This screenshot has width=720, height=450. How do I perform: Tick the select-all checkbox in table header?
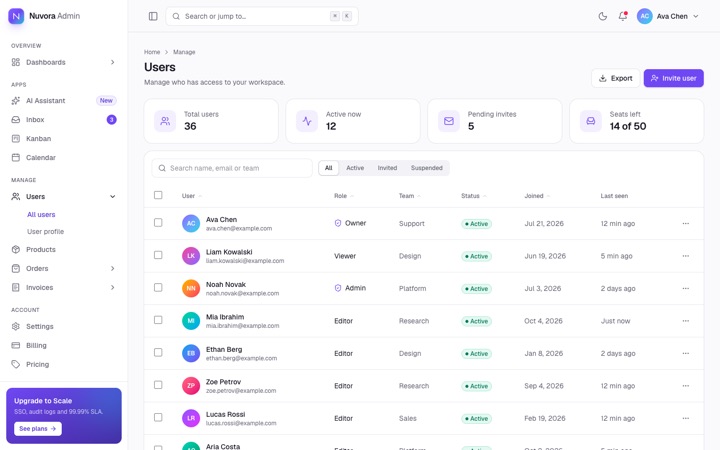158,195
